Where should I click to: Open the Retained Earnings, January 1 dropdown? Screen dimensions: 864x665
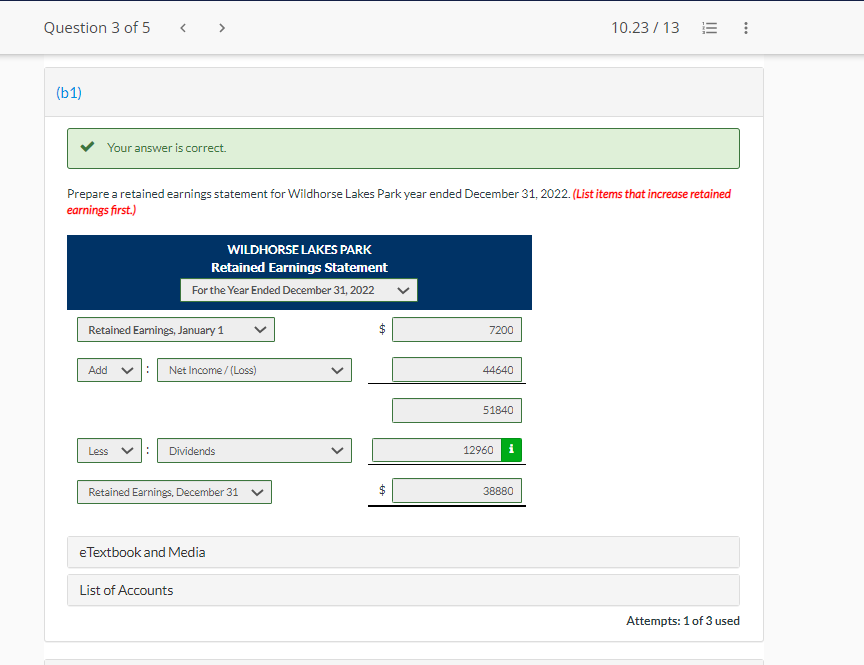point(175,329)
